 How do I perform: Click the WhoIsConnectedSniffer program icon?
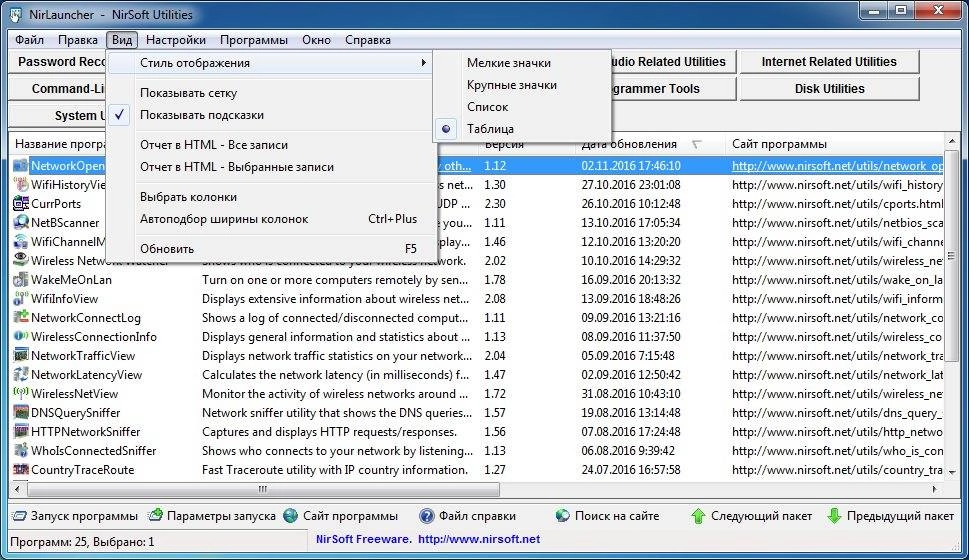[x=21, y=451]
